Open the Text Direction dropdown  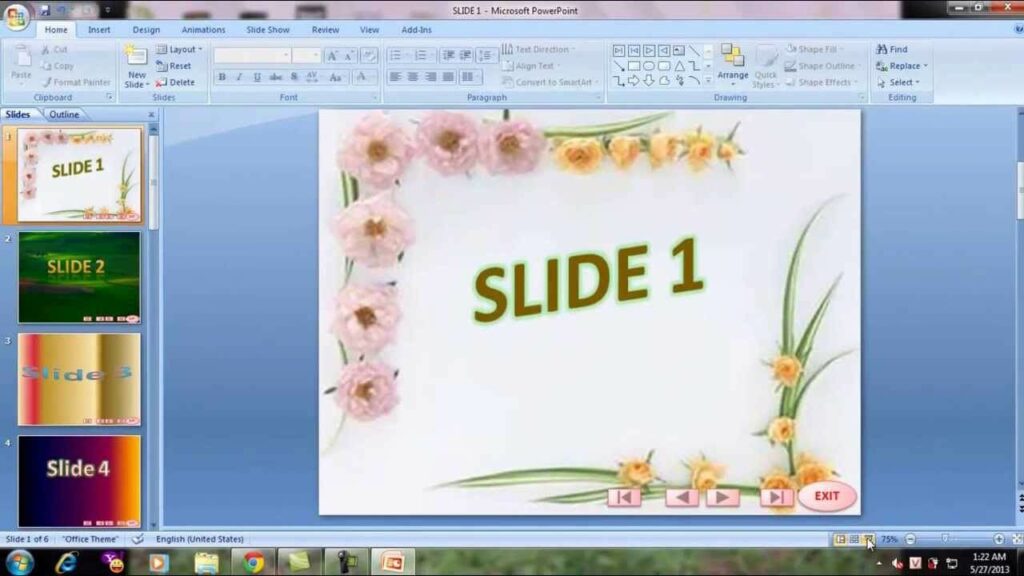pos(539,49)
